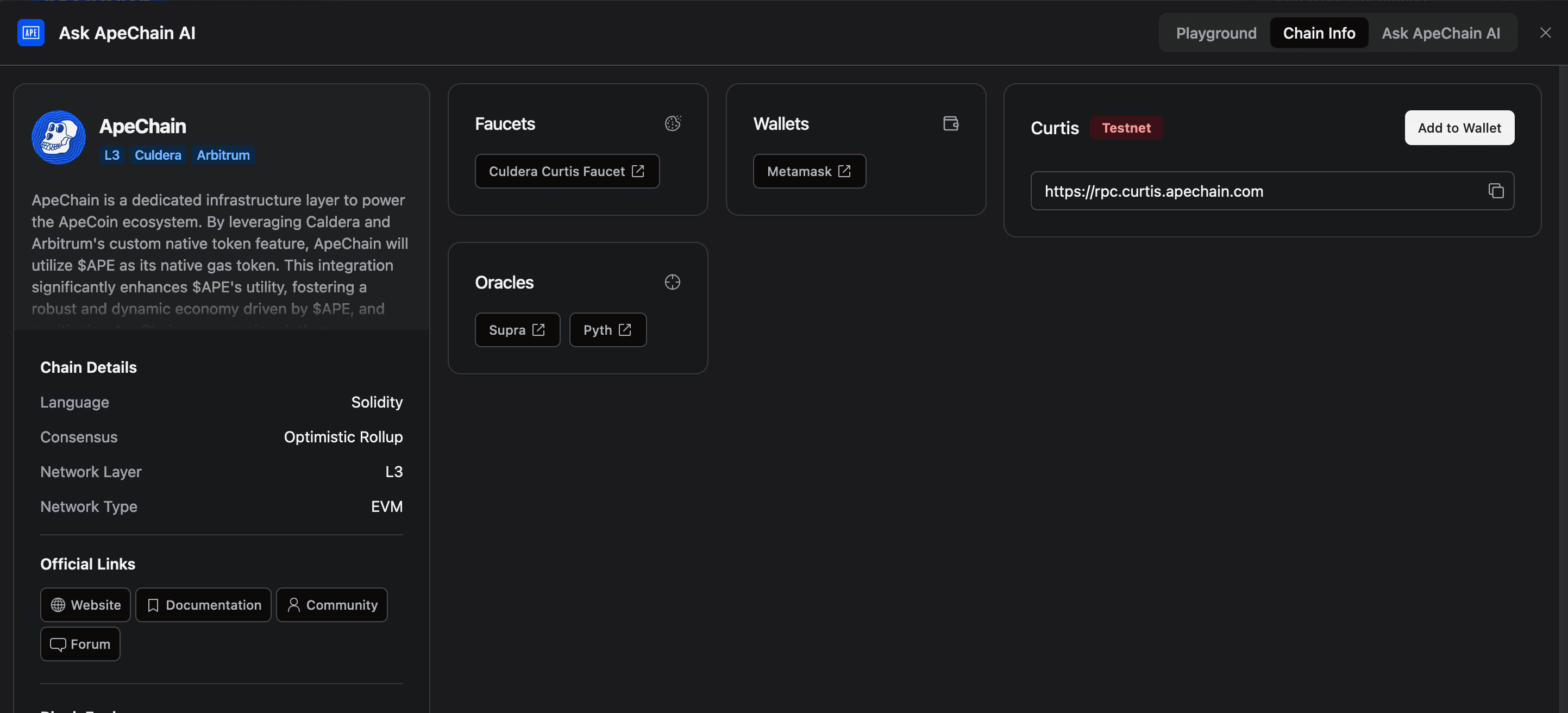Click the chat bubble icon on Forum
This screenshot has width=1568, height=713.
click(58, 645)
